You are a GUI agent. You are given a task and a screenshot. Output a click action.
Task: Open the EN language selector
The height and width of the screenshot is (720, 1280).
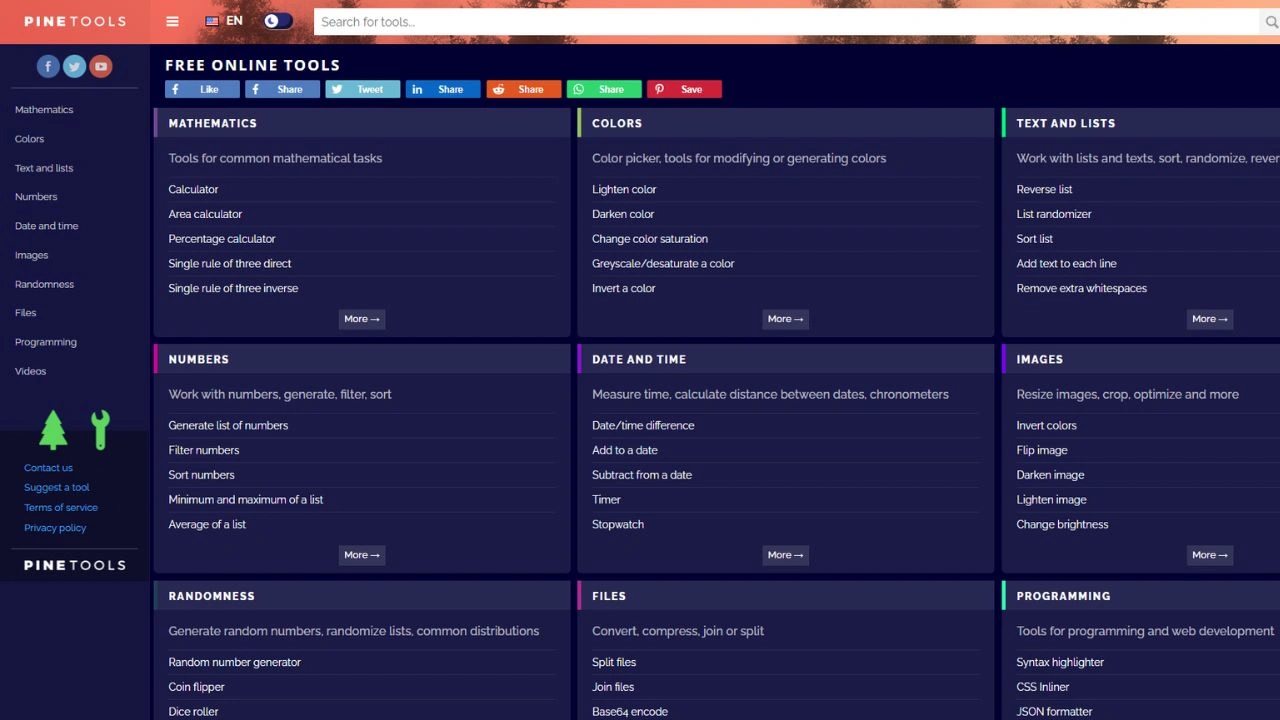[224, 21]
